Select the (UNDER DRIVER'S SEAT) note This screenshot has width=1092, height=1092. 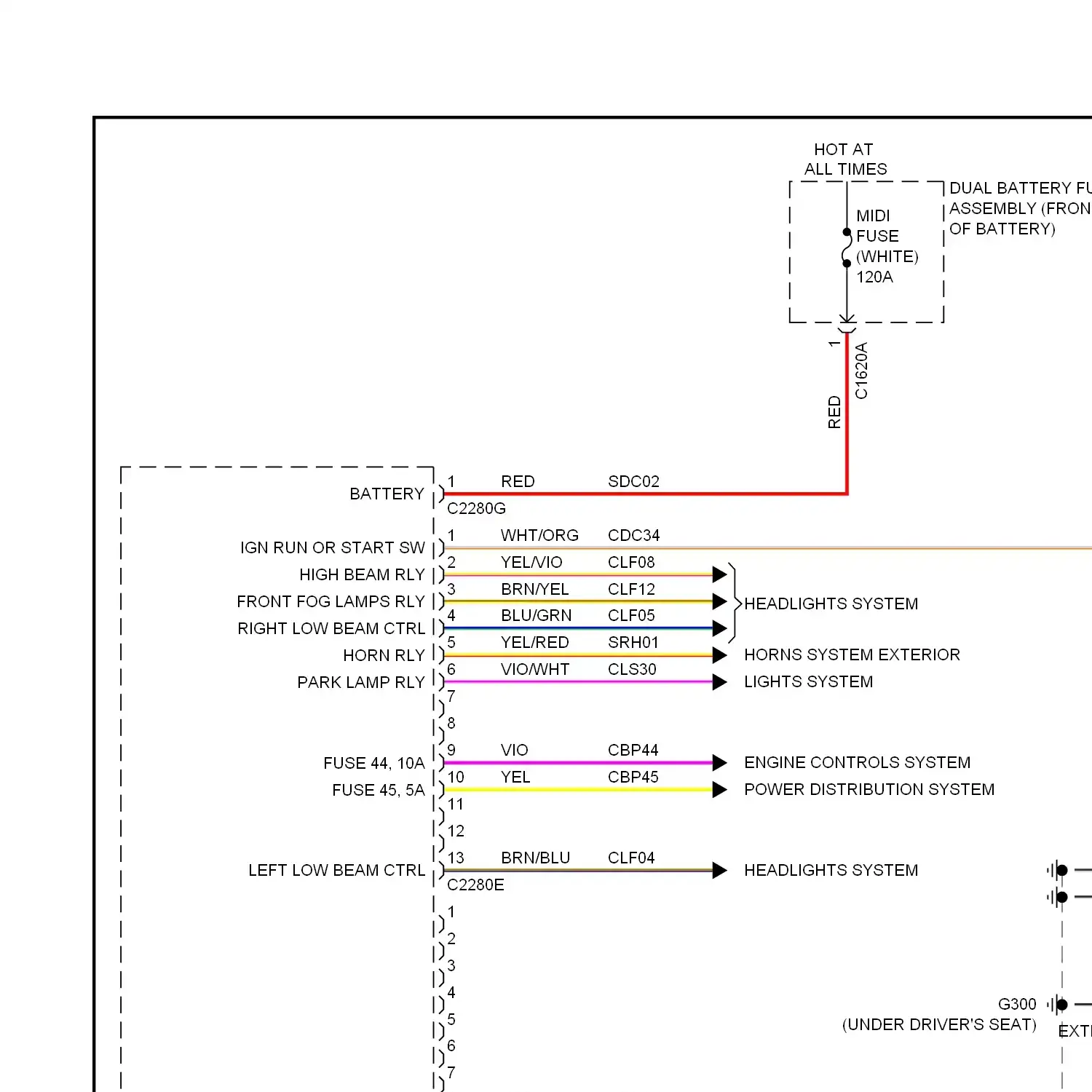(x=939, y=1024)
